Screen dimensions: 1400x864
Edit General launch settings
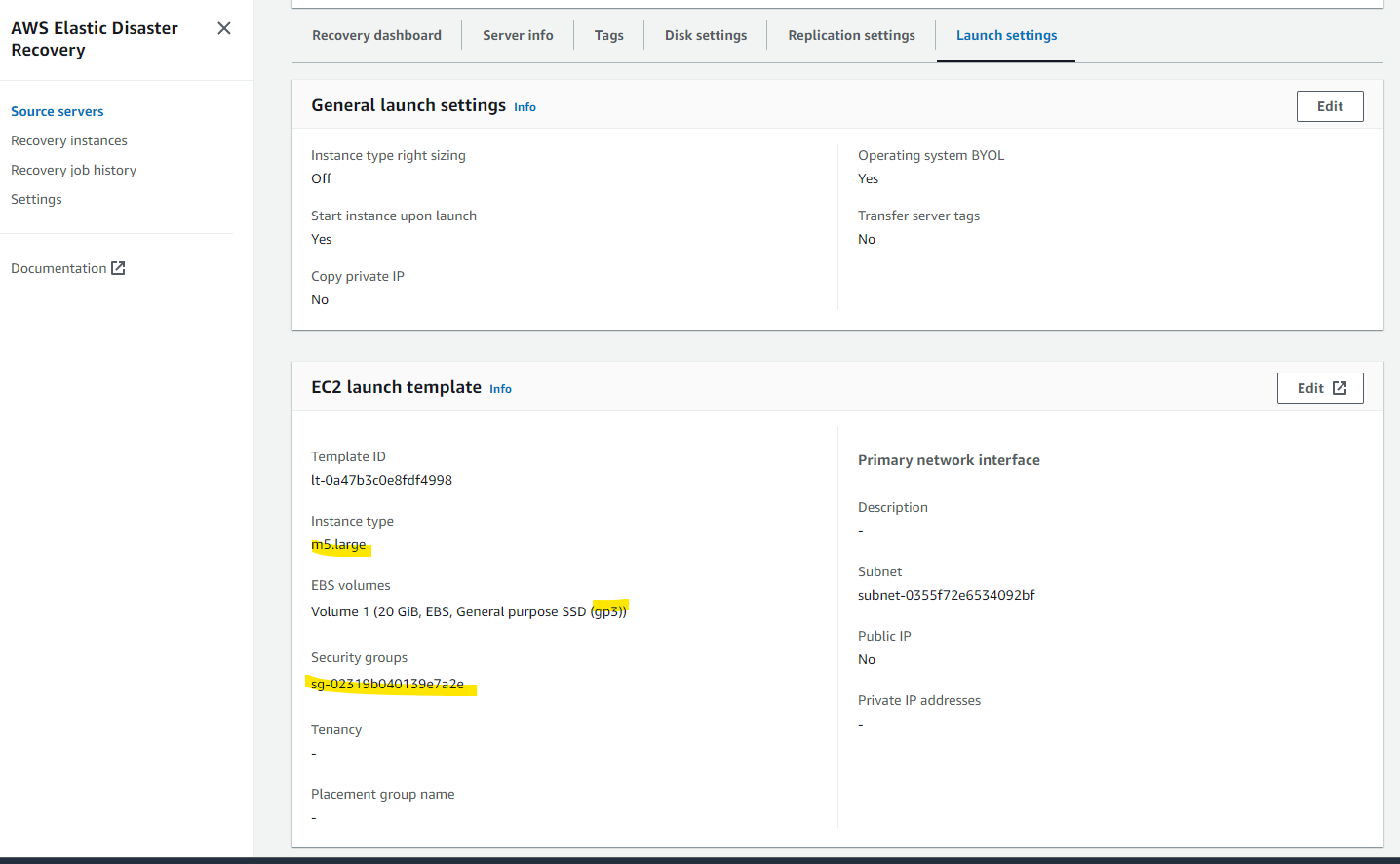(x=1330, y=106)
